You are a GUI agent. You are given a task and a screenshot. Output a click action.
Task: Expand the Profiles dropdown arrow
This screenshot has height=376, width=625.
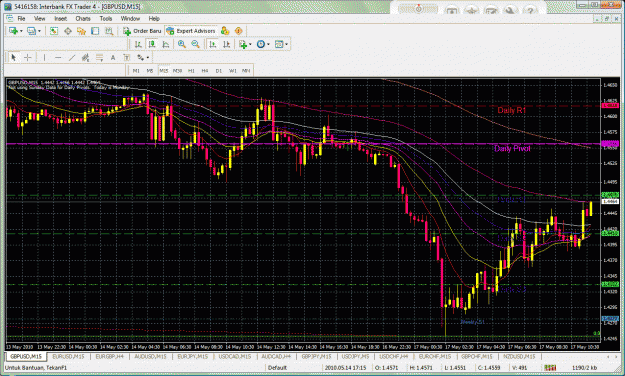[x=39, y=31]
